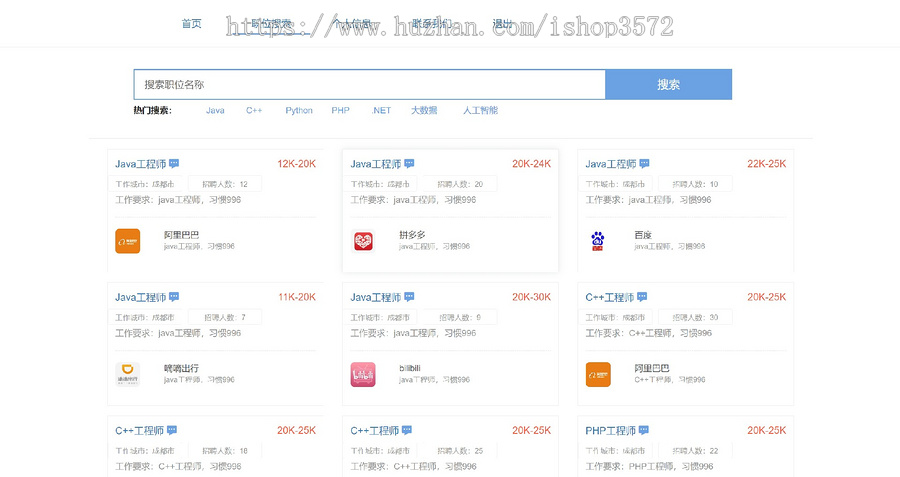900x477 pixels.
Task: Click 阿里巴巴 logo on 12K-20K Java card
Action: [127, 241]
